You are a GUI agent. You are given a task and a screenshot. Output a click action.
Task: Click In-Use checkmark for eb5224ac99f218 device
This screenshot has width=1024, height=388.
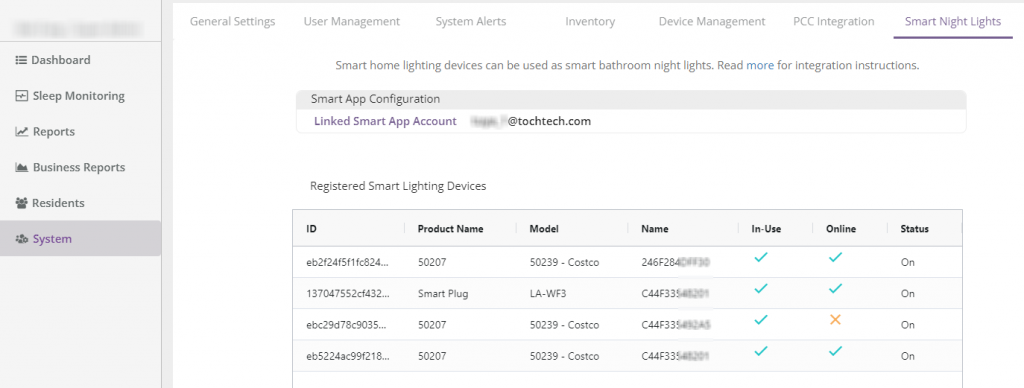pos(760,351)
